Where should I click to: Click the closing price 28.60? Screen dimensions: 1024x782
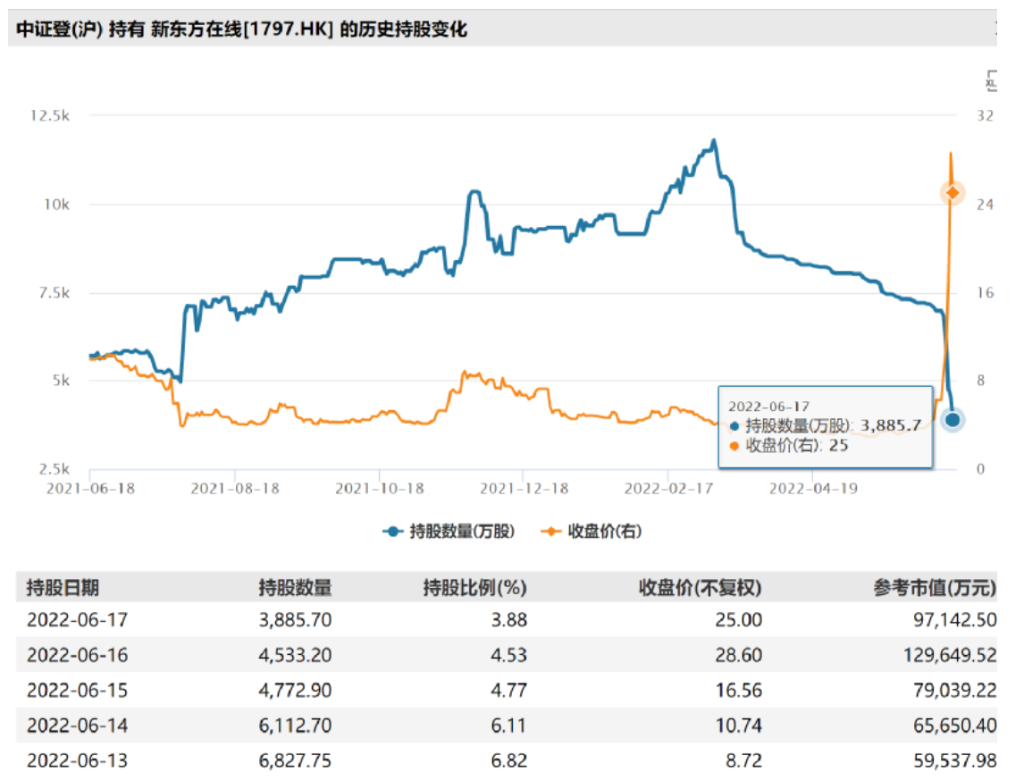click(x=738, y=655)
